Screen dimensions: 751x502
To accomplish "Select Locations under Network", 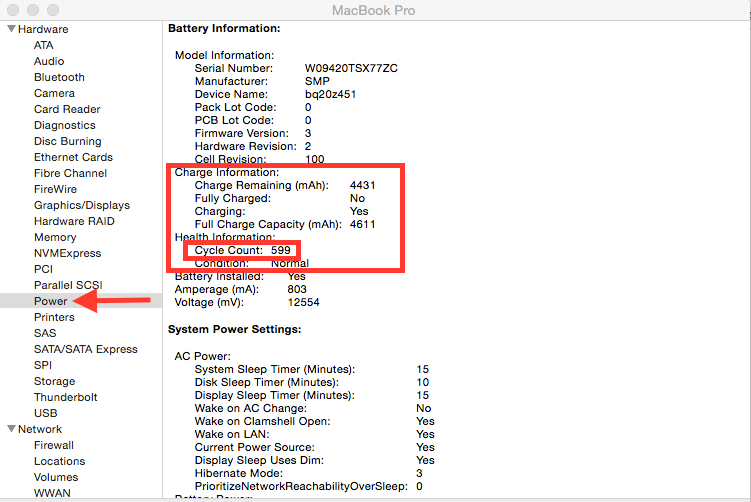I will [x=59, y=461].
